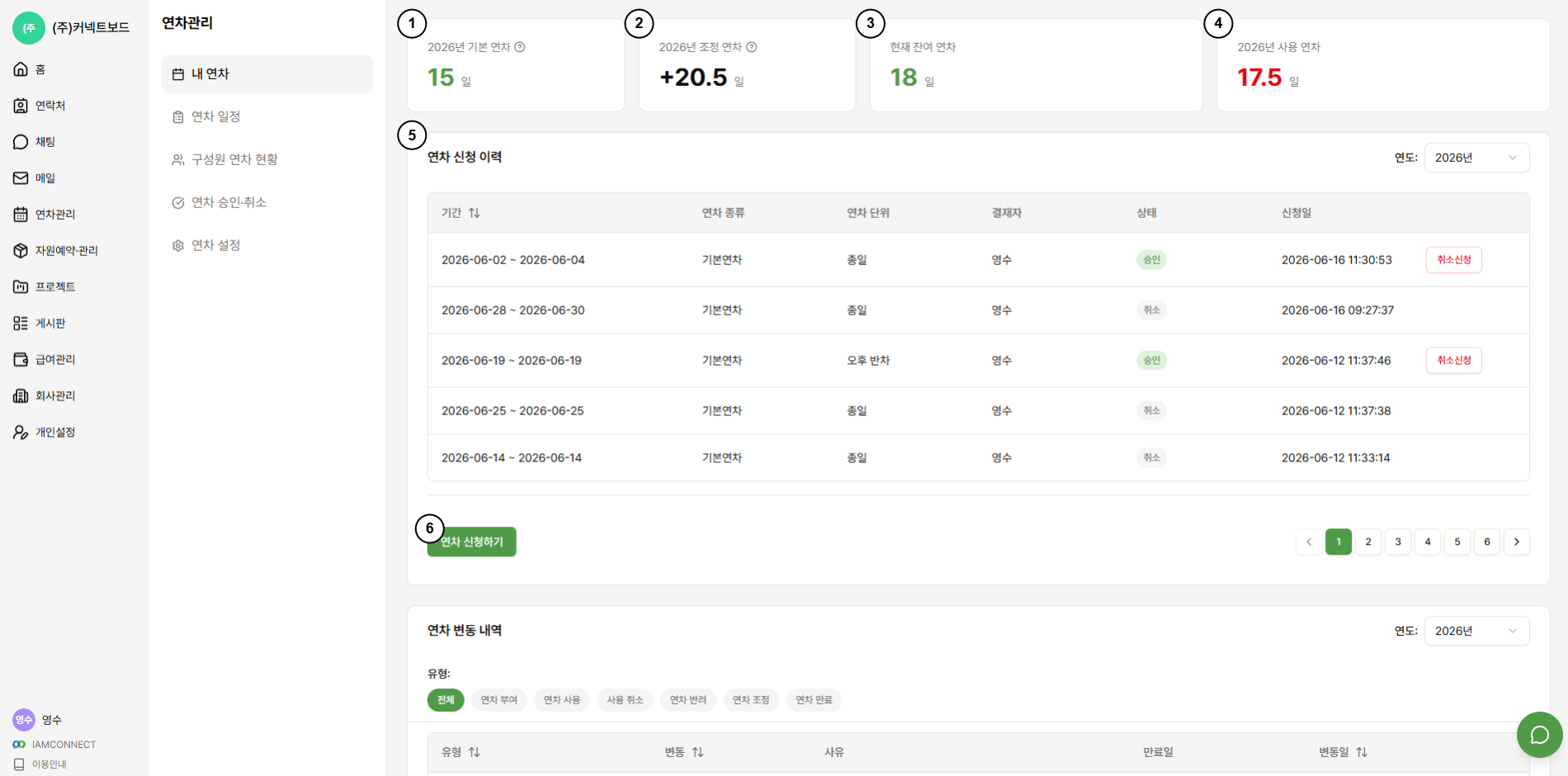
Task: Filter change history by 연차 부여
Action: click(499, 700)
